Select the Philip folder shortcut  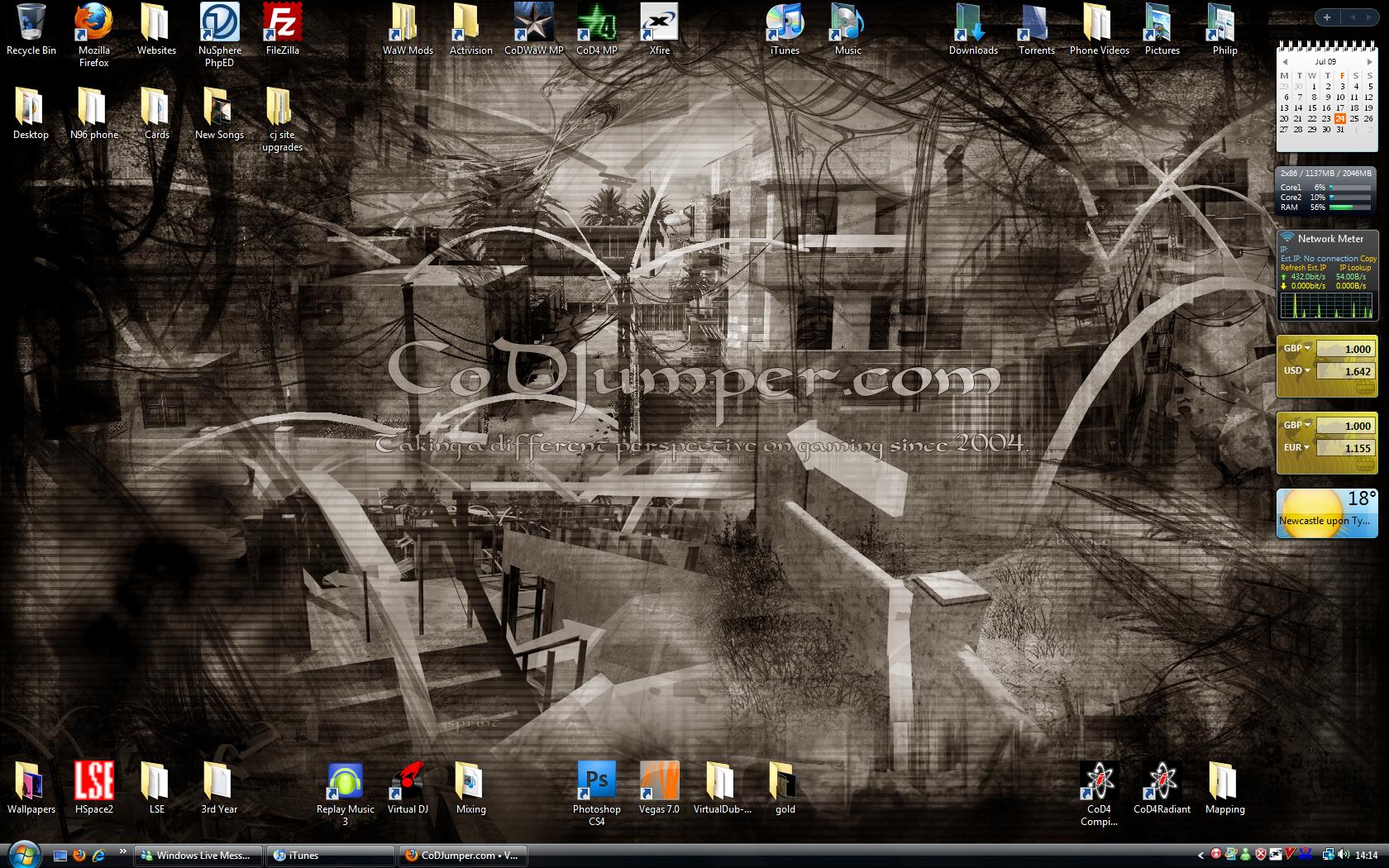[1224, 30]
